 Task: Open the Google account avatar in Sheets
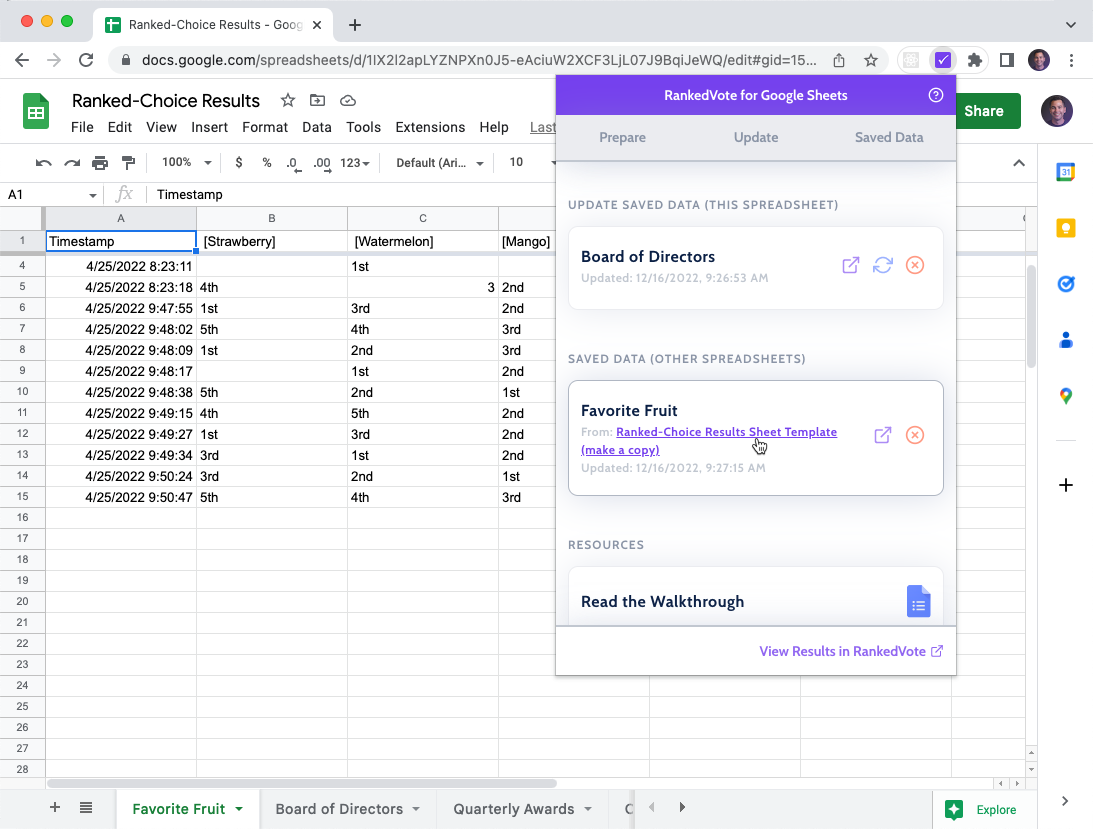[1056, 112]
